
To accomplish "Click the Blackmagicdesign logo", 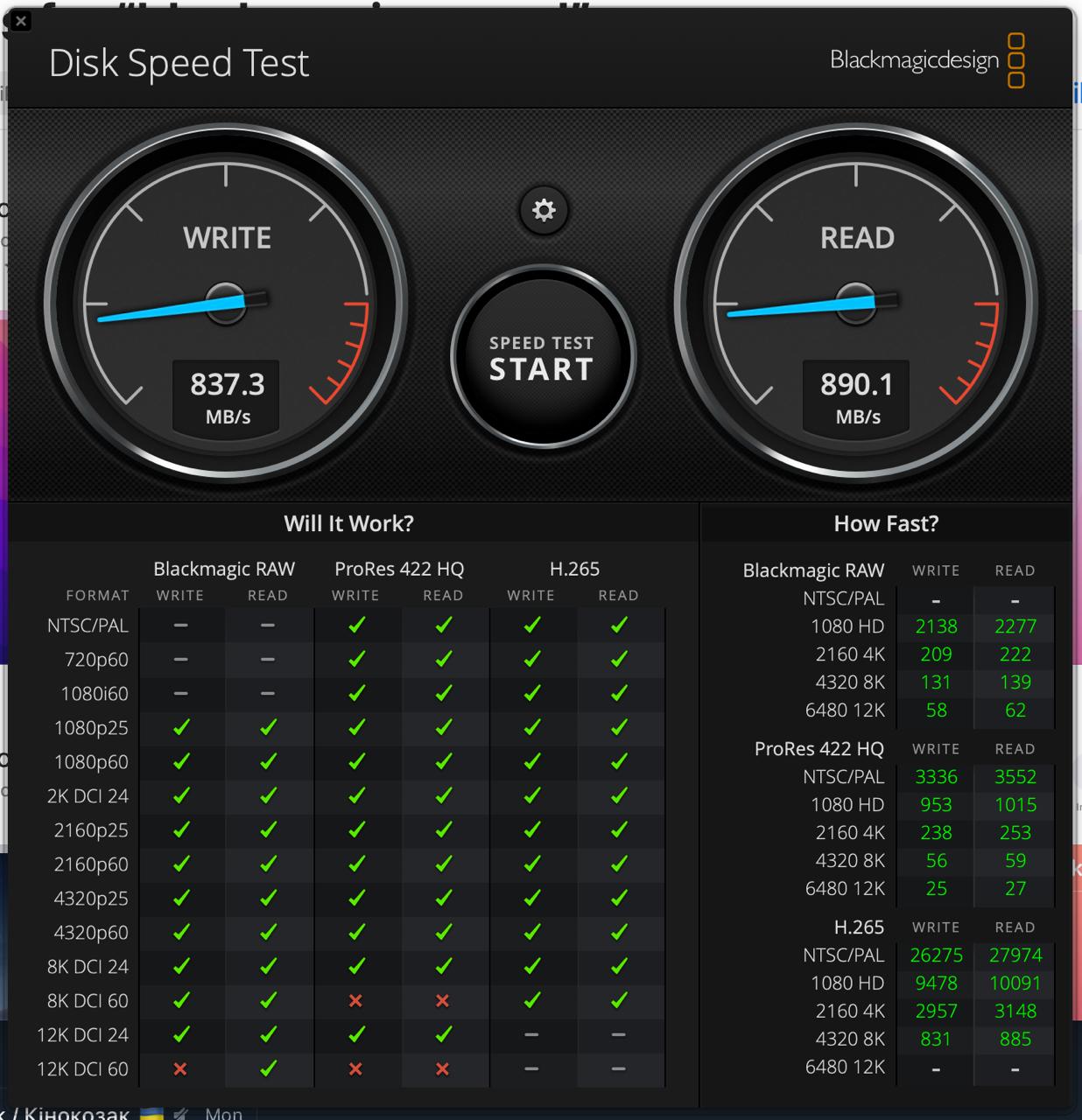I will point(926,60).
